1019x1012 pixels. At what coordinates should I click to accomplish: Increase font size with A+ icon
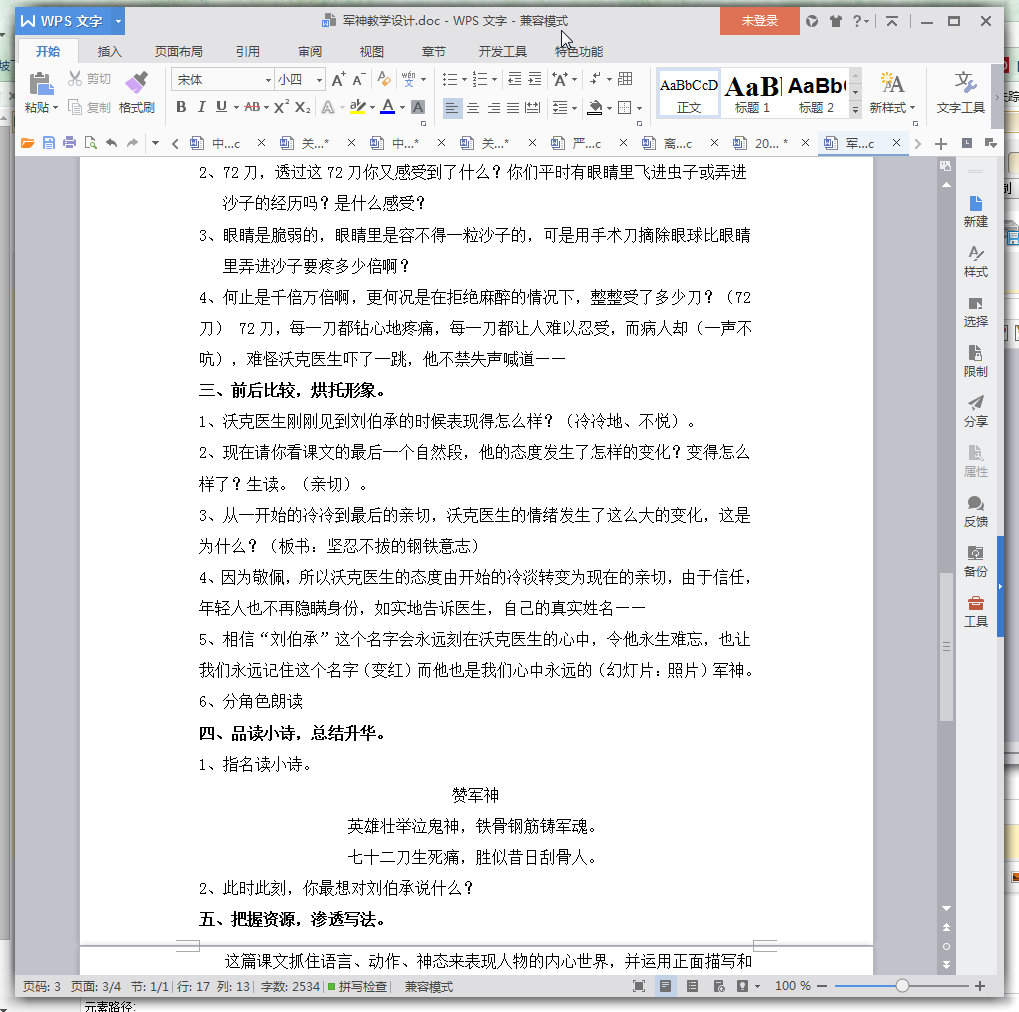tap(338, 79)
